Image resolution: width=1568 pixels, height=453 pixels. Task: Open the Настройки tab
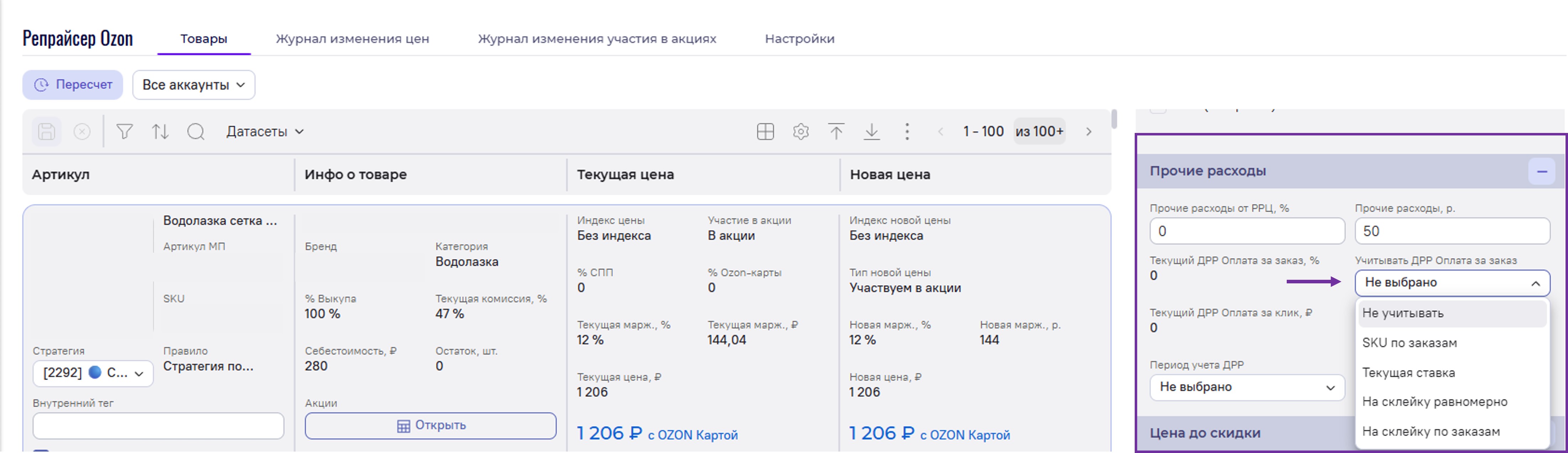pyautogui.click(x=799, y=39)
